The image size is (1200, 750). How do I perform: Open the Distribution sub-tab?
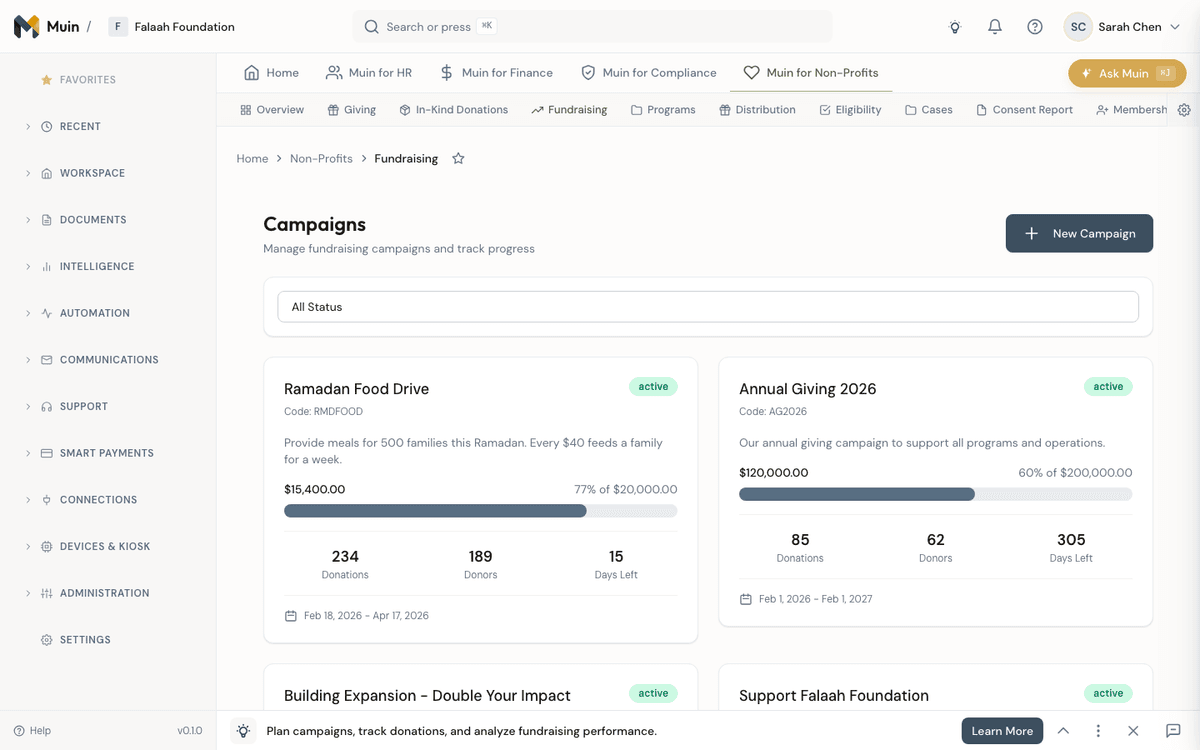tap(757, 110)
